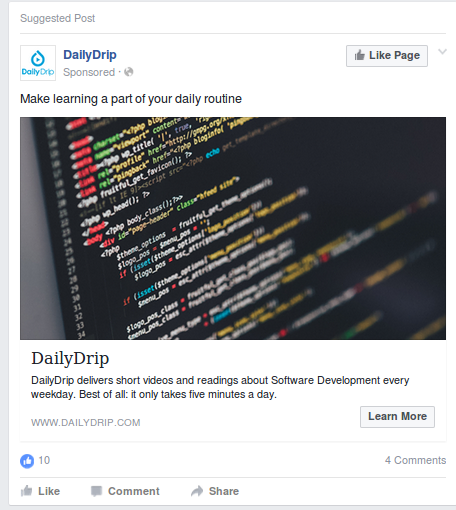Click the Learn More button
The image size is (456, 510).
click(397, 417)
